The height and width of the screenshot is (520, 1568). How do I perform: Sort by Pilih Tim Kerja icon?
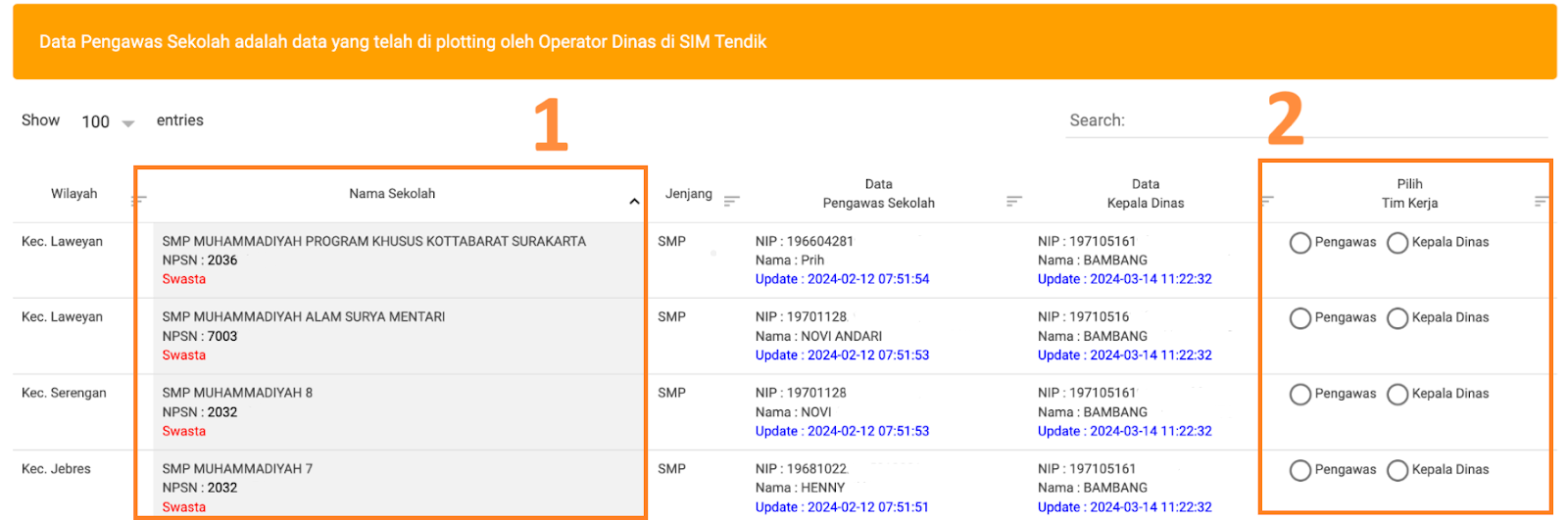pyautogui.click(x=1542, y=202)
